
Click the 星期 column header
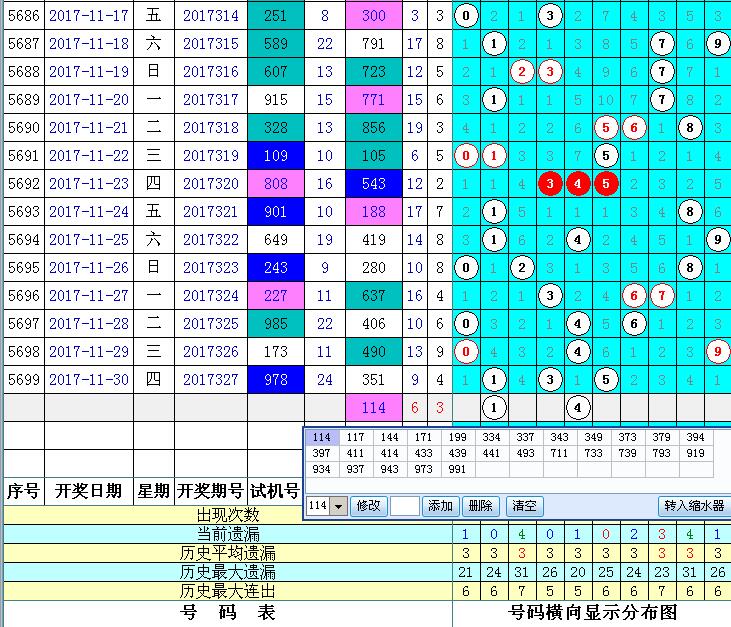pos(154,491)
